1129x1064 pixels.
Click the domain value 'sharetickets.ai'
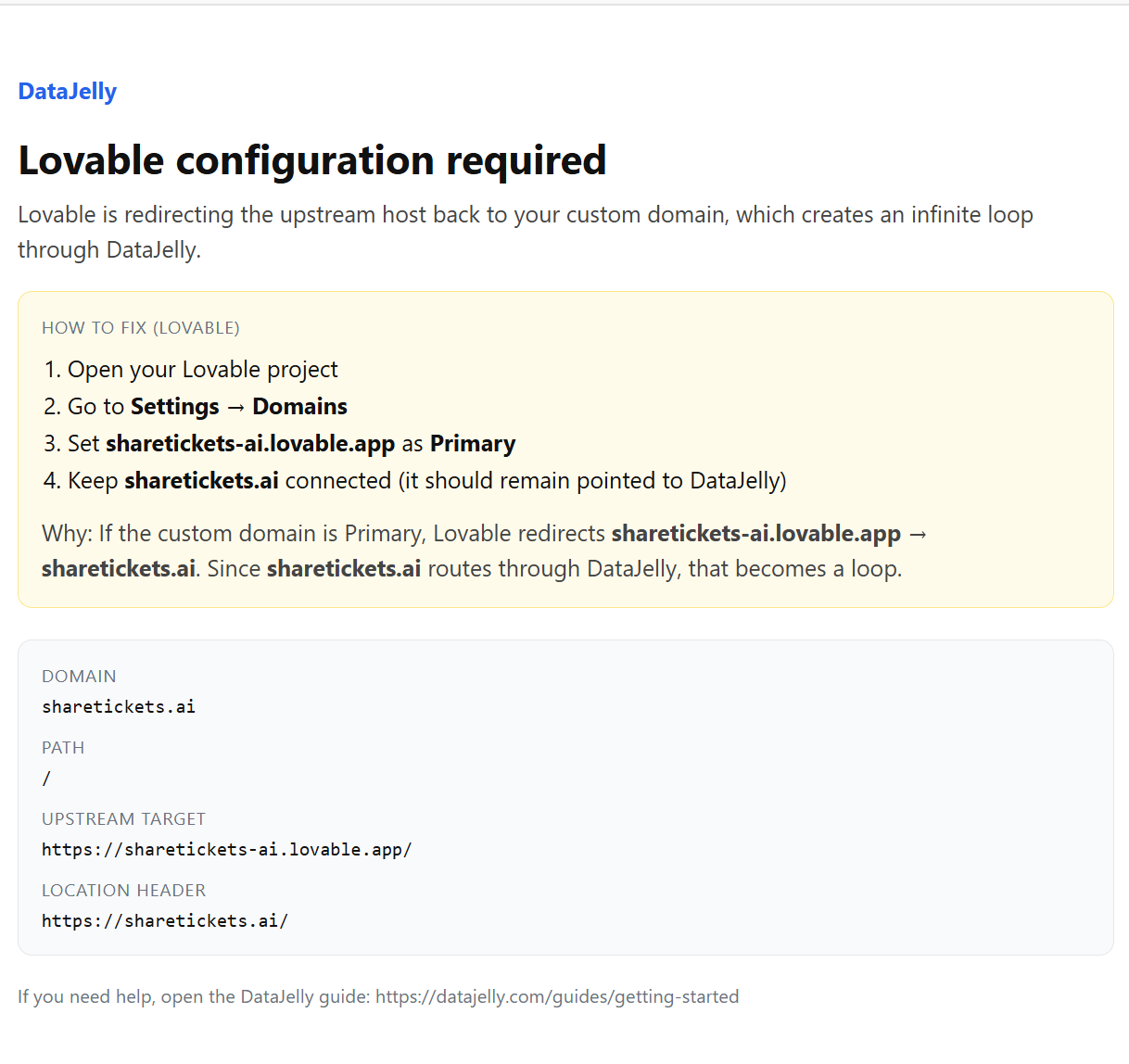(x=119, y=707)
